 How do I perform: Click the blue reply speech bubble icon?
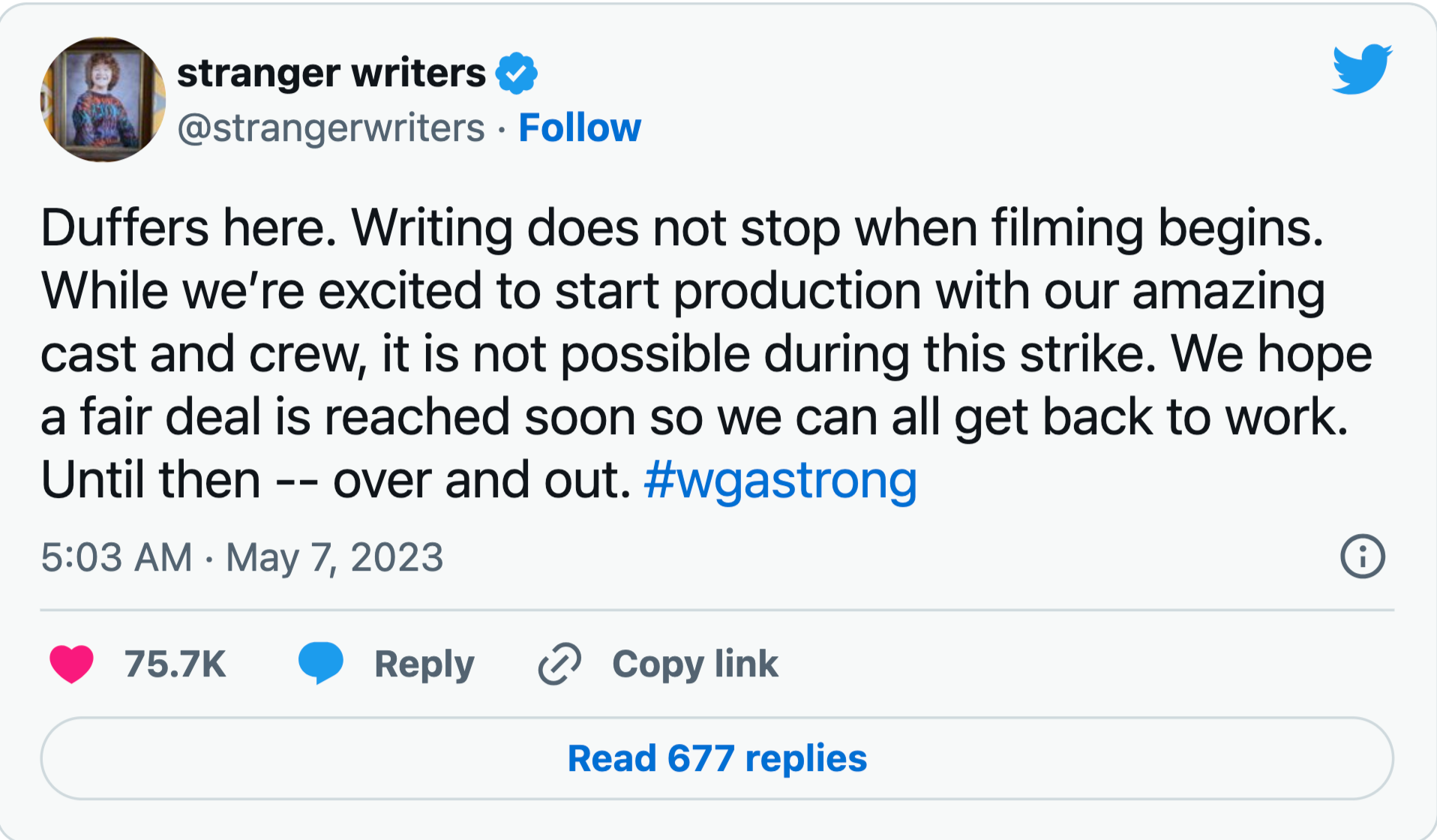click(320, 662)
